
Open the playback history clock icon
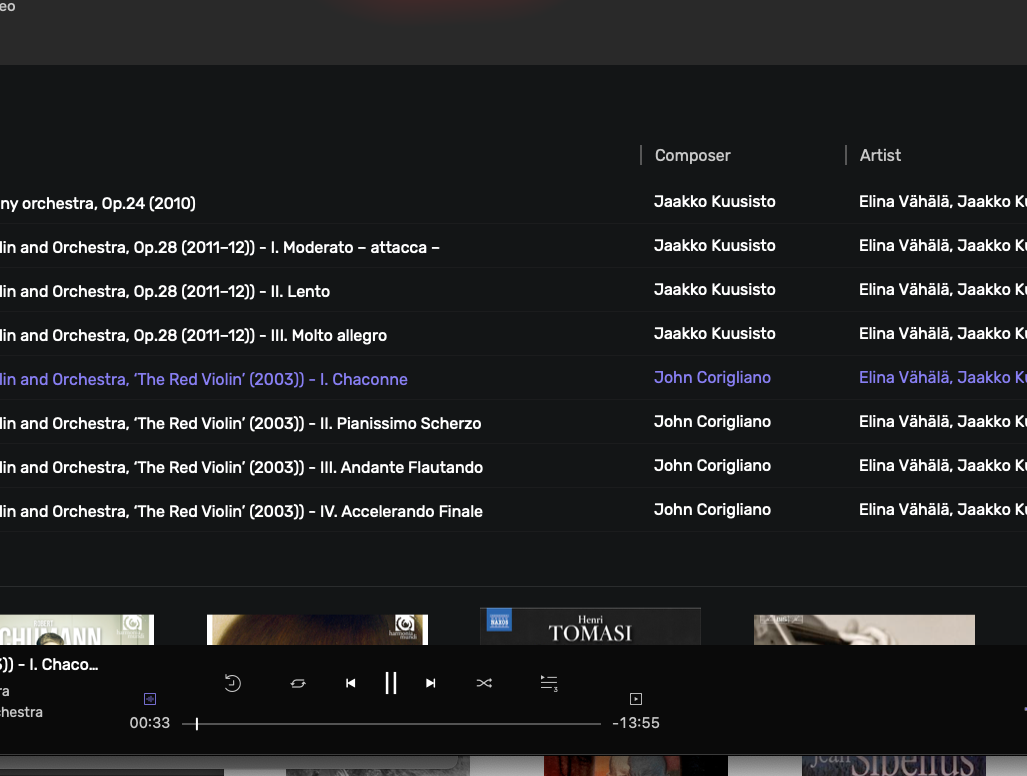(x=232, y=683)
